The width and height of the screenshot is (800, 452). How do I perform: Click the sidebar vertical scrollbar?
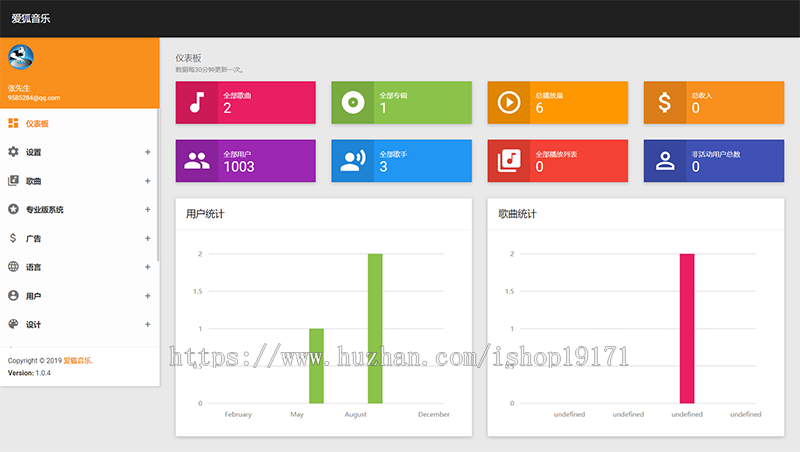coord(158,185)
